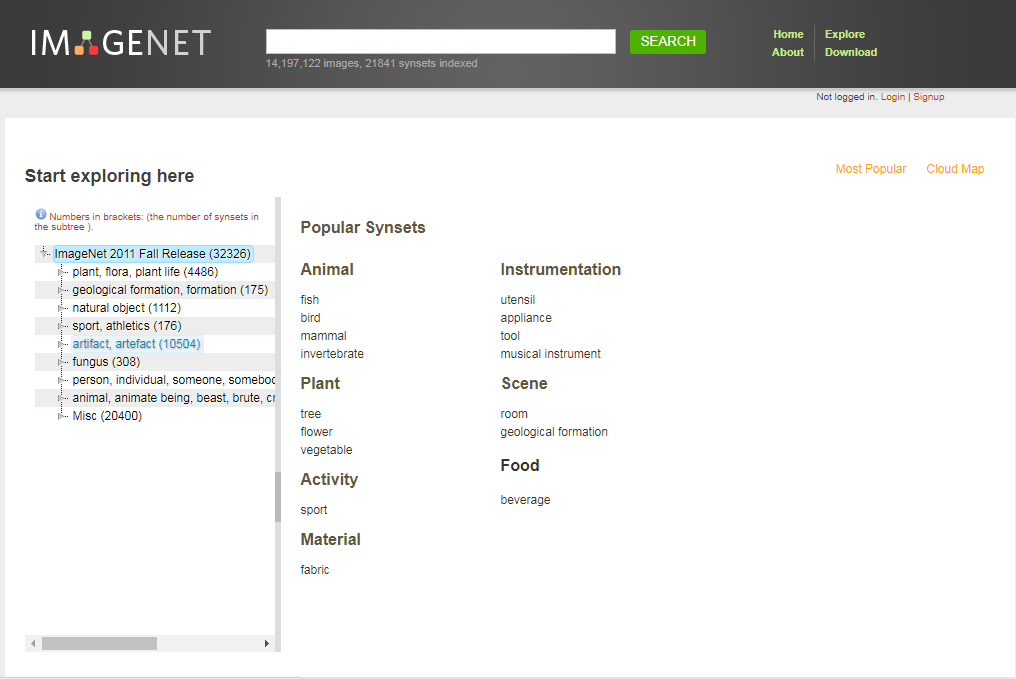The image size is (1016, 679).
Task: Click the Login link
Action: point(893,97)
